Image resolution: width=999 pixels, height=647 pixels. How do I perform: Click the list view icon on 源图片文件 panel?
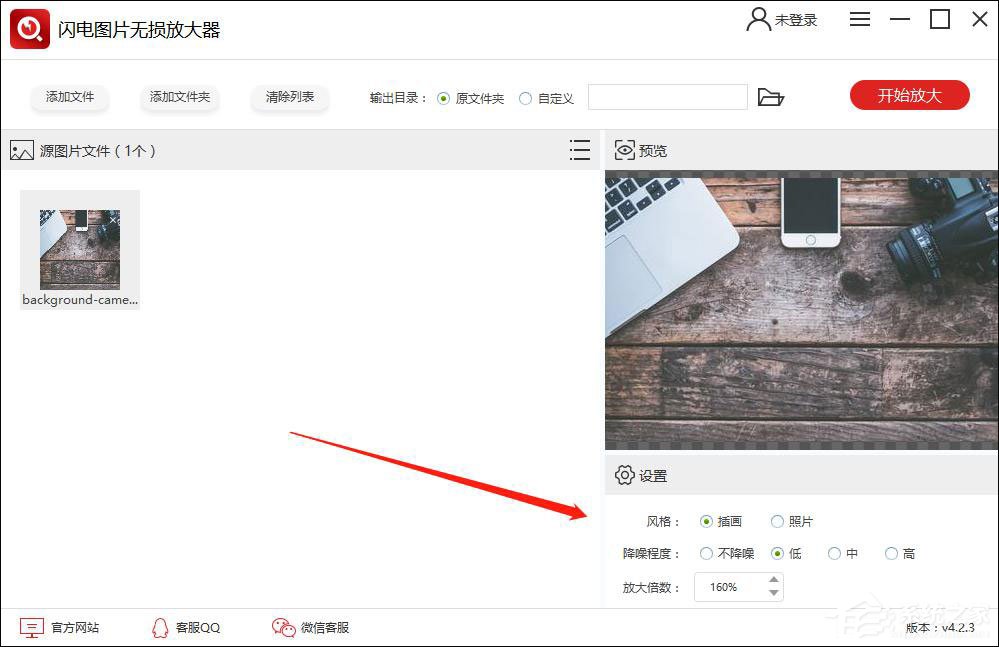(580, 150)
